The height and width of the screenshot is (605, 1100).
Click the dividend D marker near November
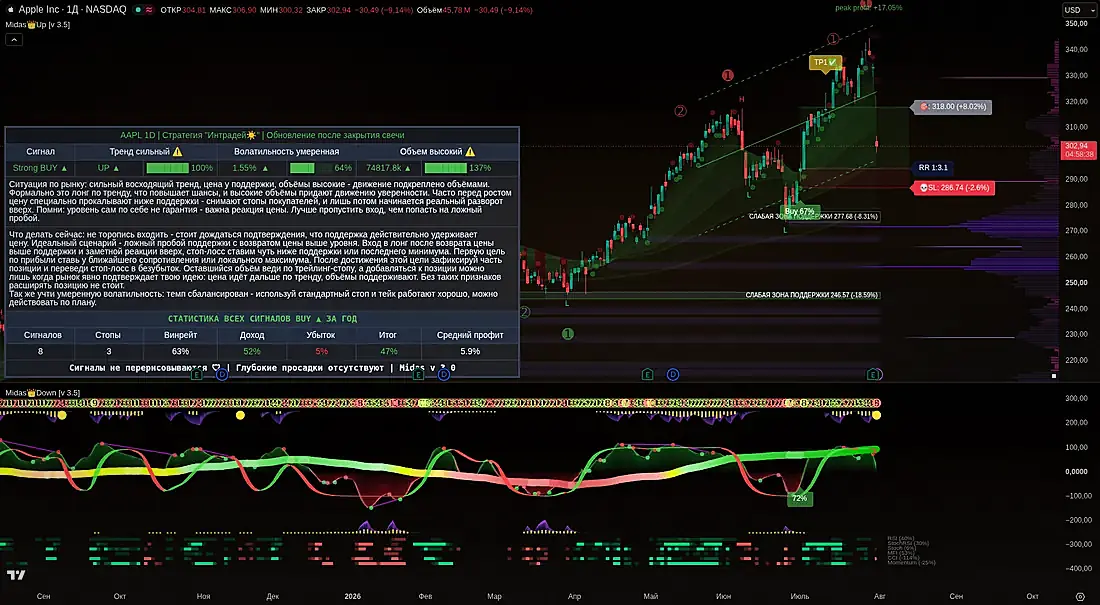pos(222,375)
